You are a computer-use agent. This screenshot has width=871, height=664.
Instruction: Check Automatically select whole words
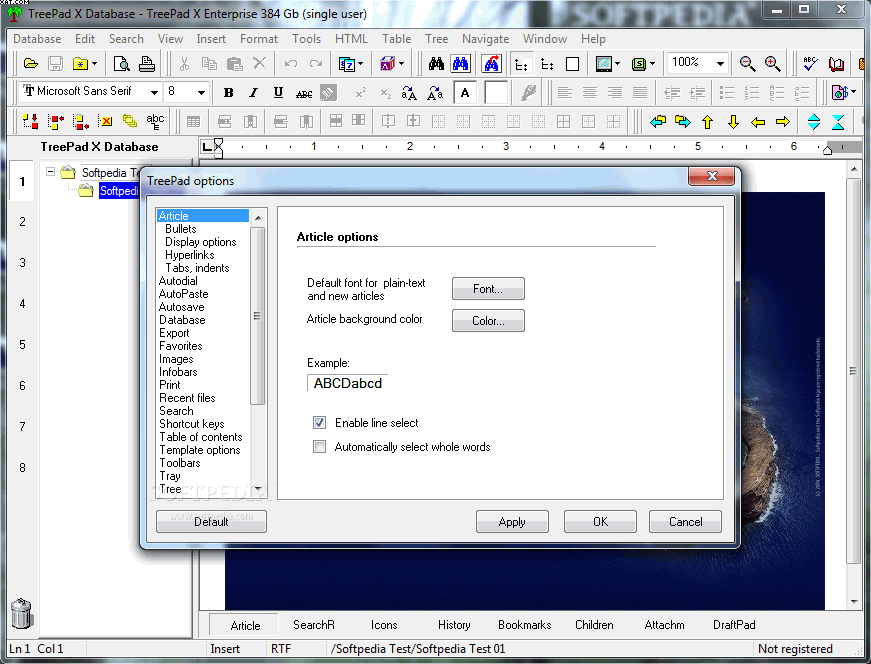coord(319,447)
